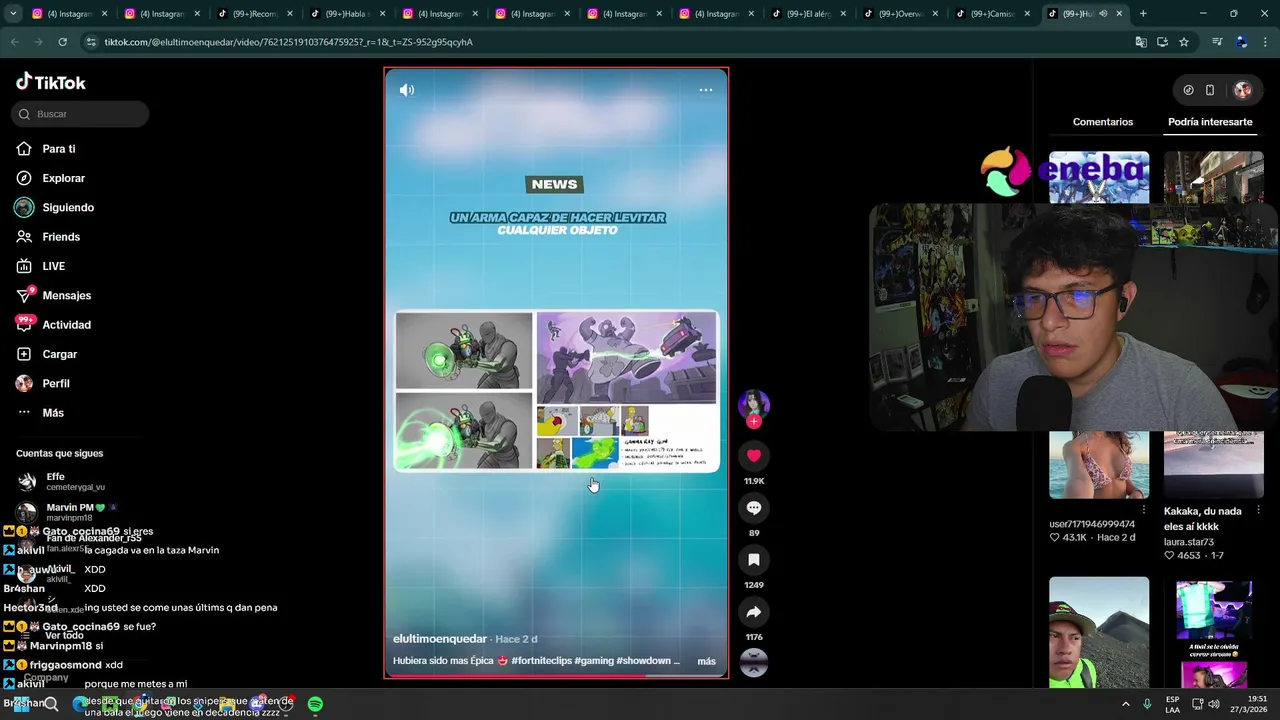Open the Explorar page

tap(63, 178)
